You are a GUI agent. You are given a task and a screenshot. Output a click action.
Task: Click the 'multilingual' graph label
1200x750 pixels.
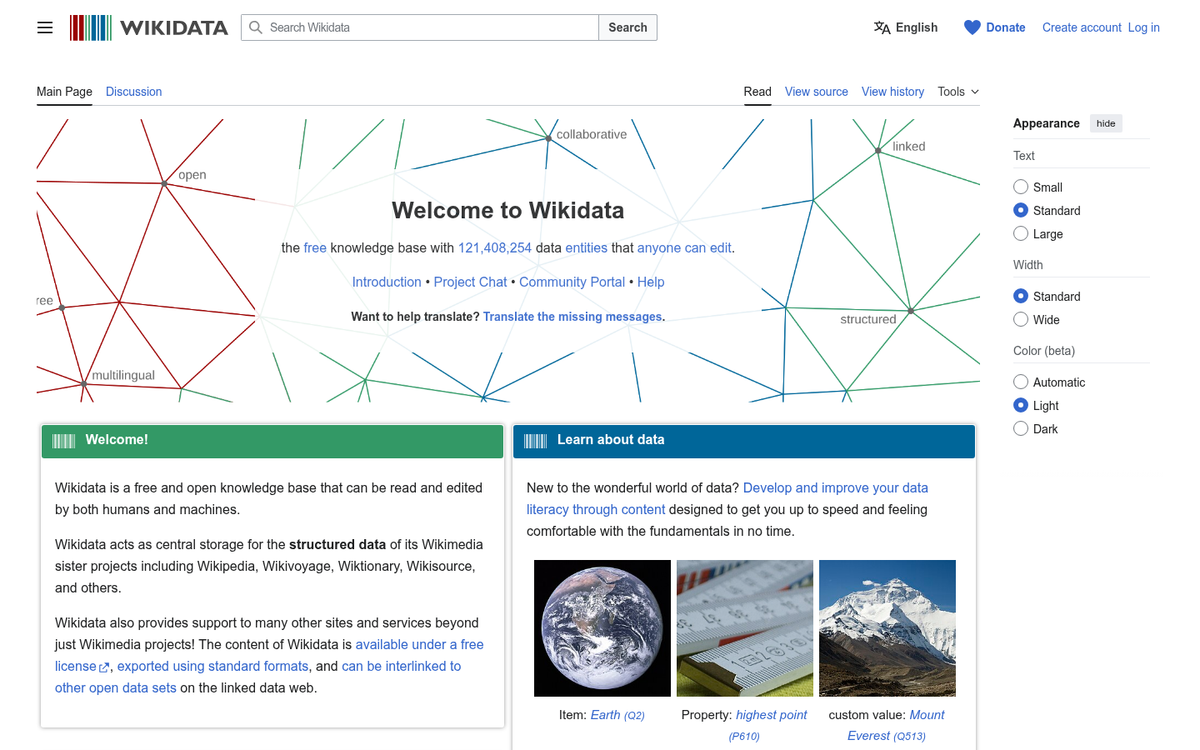123,375
